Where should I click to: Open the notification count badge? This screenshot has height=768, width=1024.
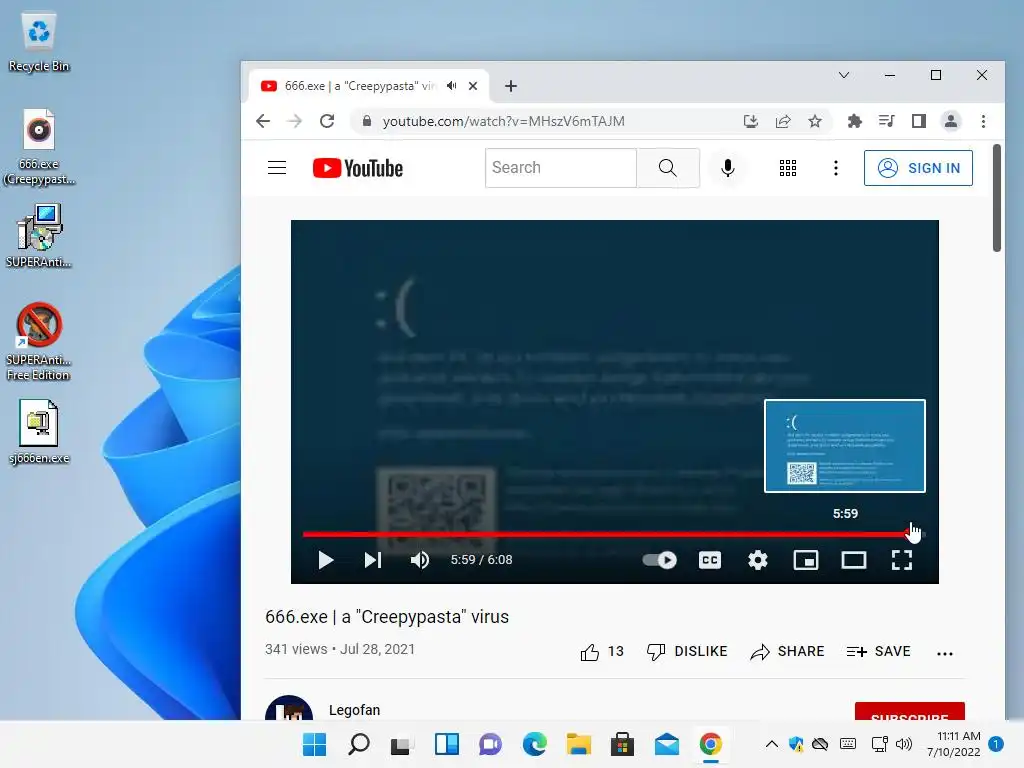tap(996, 744)
